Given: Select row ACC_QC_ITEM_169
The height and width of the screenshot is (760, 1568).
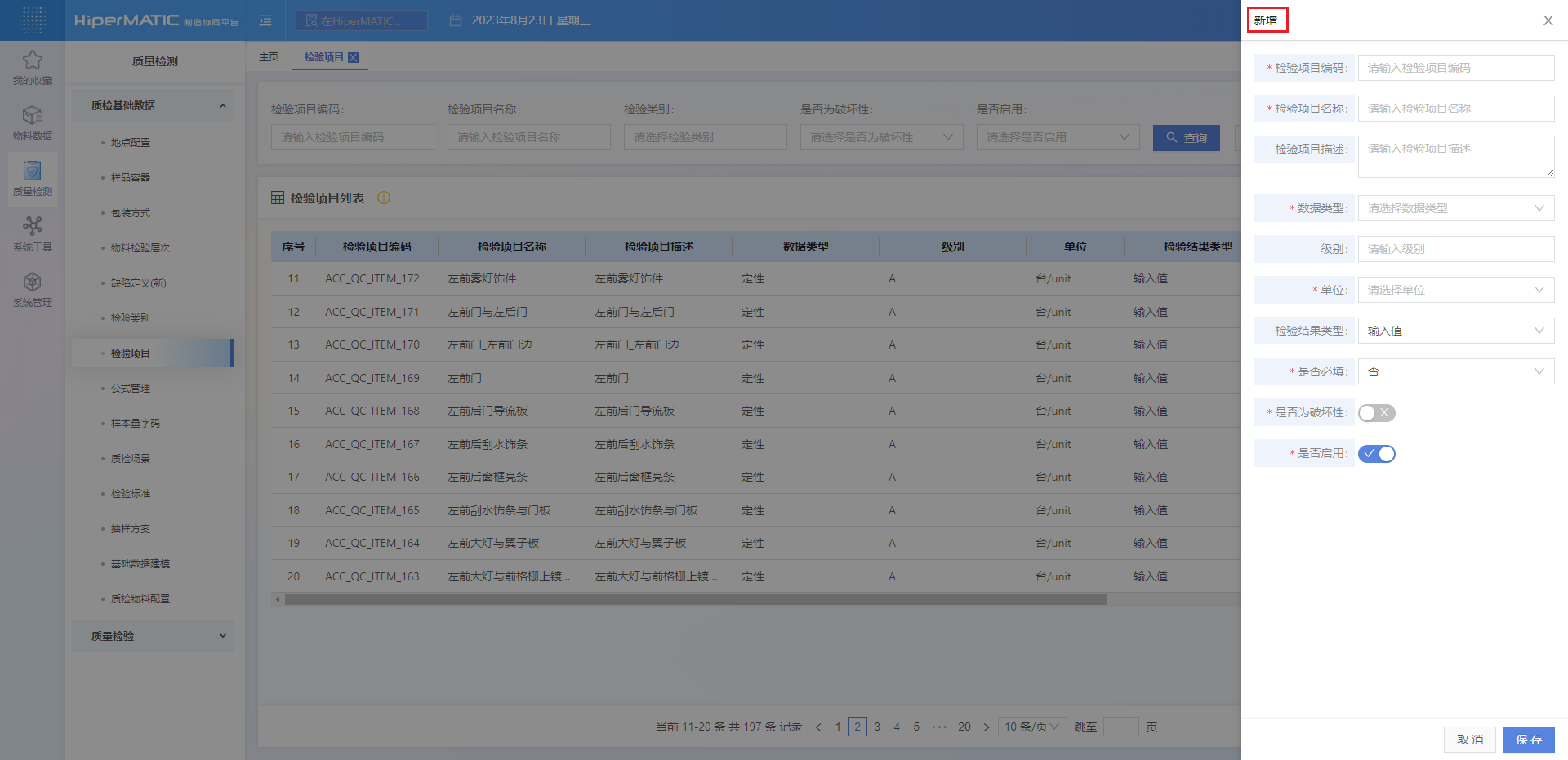Looking at the screenshot, I should coord(756,378).
